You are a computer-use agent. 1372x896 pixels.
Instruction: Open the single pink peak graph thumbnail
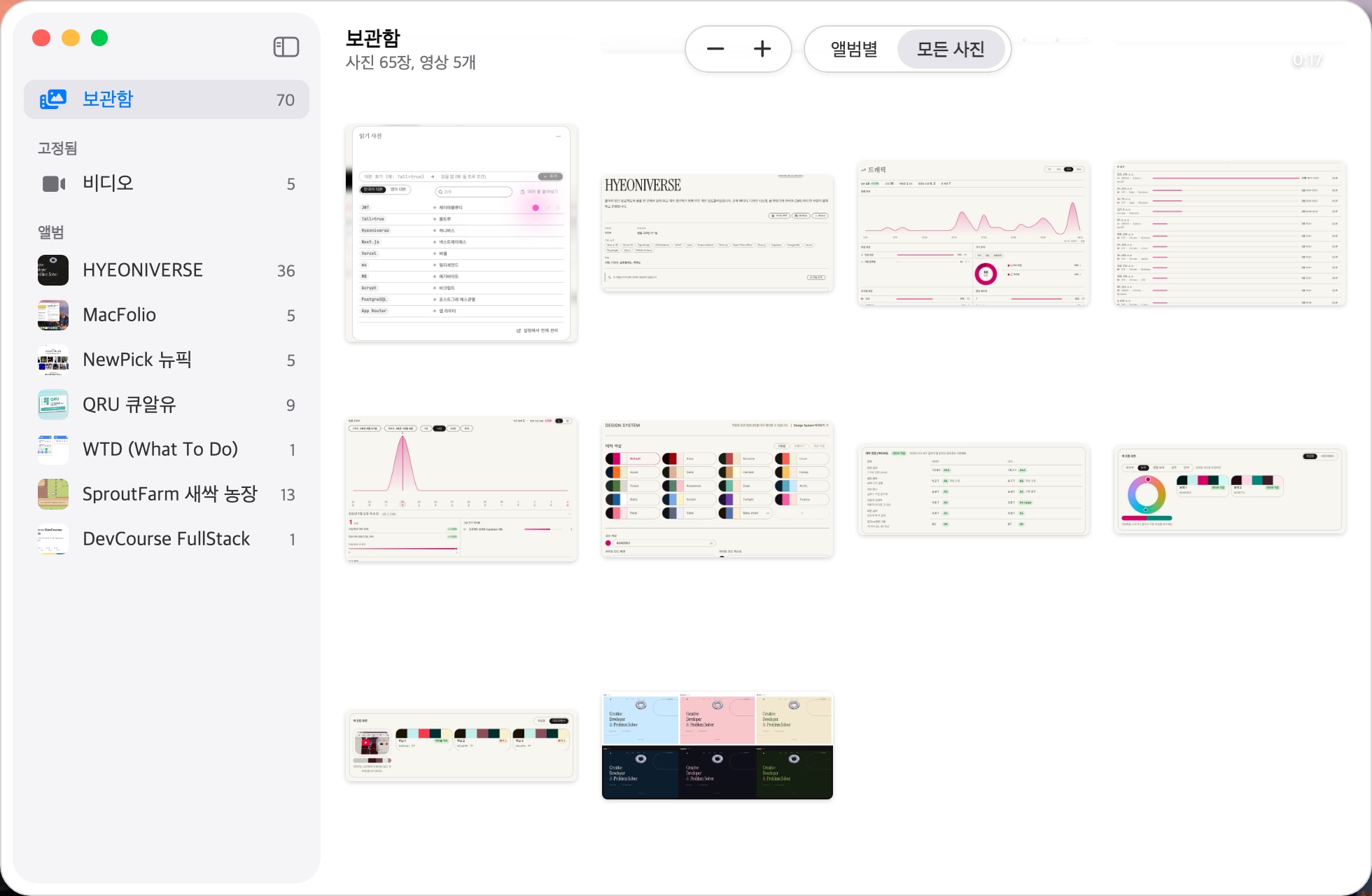[461, 489]
